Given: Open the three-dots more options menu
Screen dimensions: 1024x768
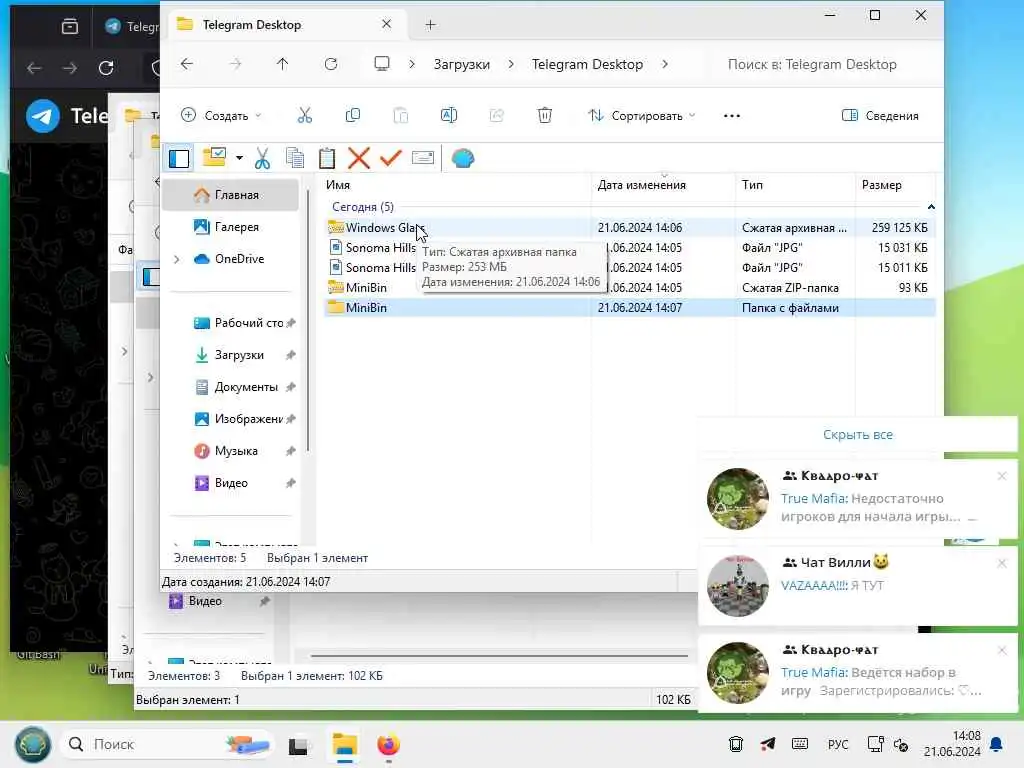Looking at the screenshot, I should 732,116.
